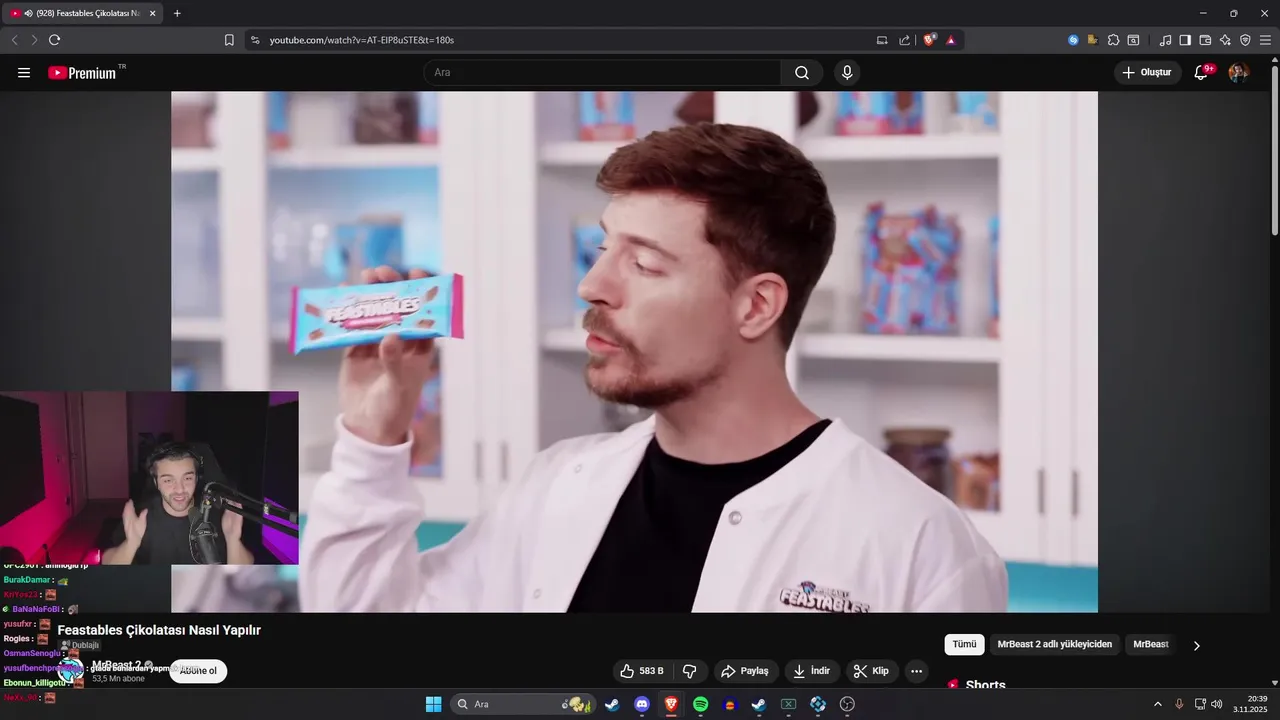The height and width of the screenshot is (720, 1280).
Task: Open the browser main hamburger menu
Action: click(x=1265, y=40)
